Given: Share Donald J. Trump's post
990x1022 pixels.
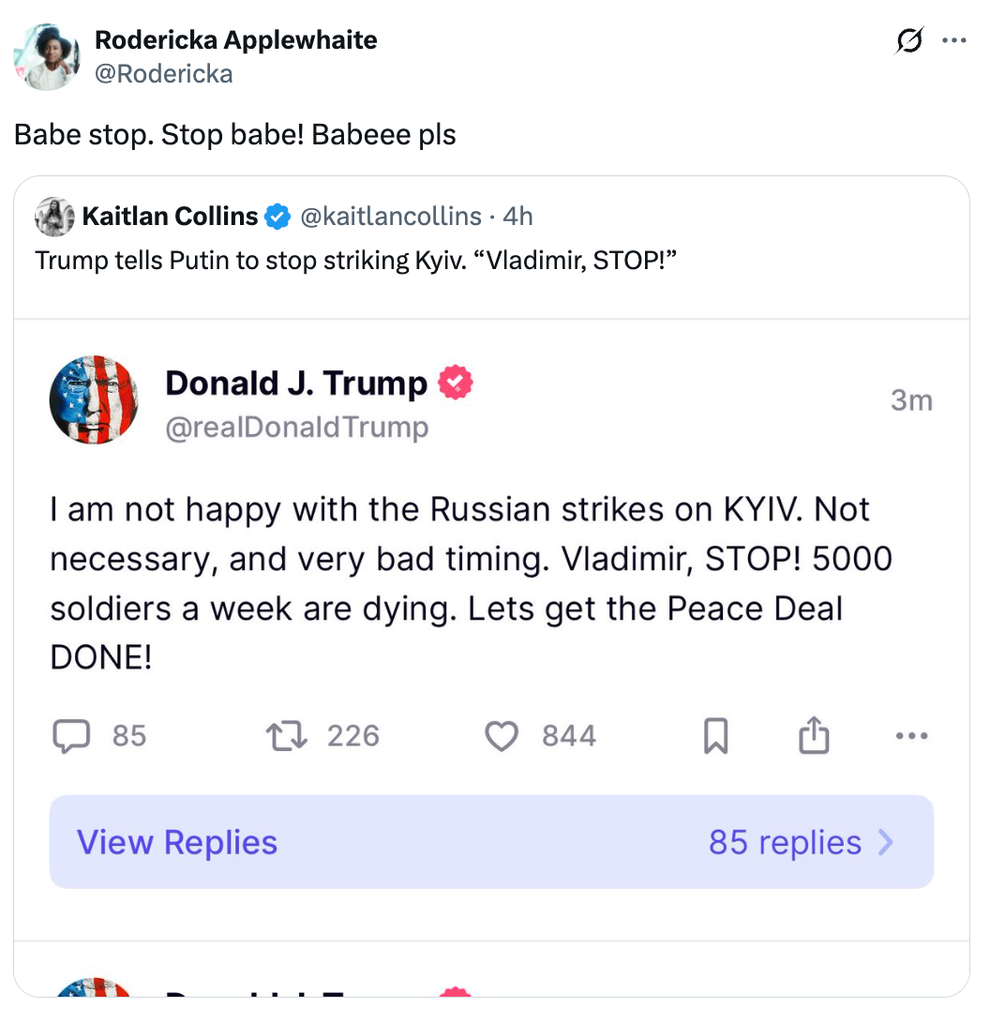Looking at the screenshot, I should click(x=813, y=735).
